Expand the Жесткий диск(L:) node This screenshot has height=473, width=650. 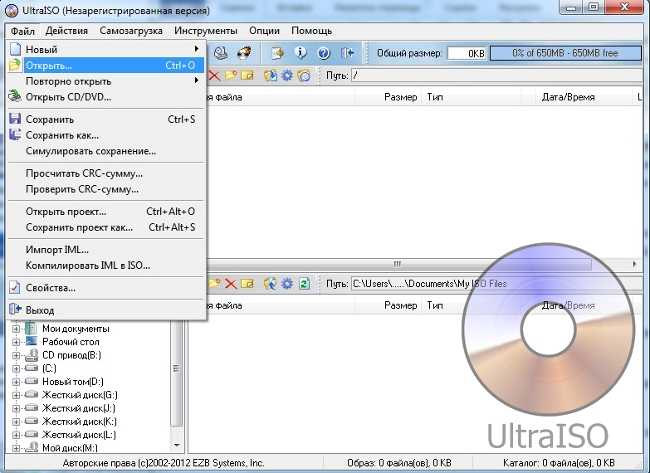pos(16,435)
